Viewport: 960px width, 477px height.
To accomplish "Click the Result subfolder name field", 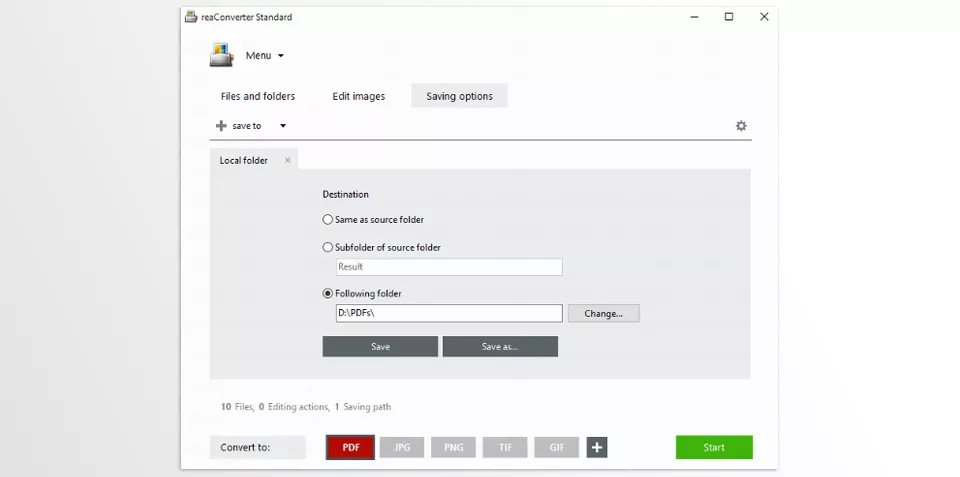I will coord(449,267).
